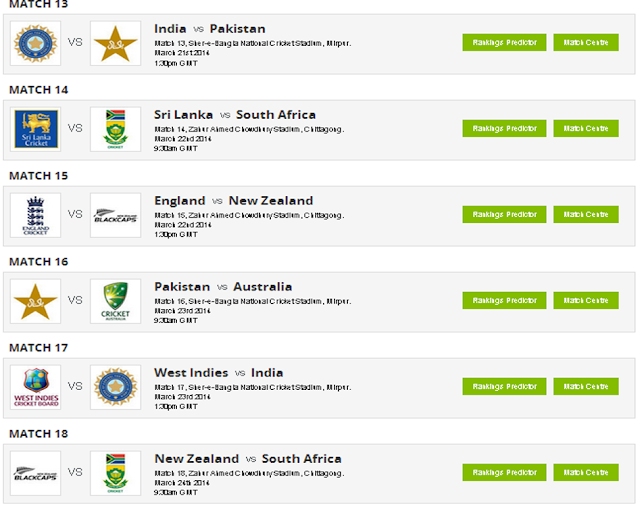This screenshot has width=640, height=509.
Task: Click South Africa logo in Match 14
Action: coord(115,129)
